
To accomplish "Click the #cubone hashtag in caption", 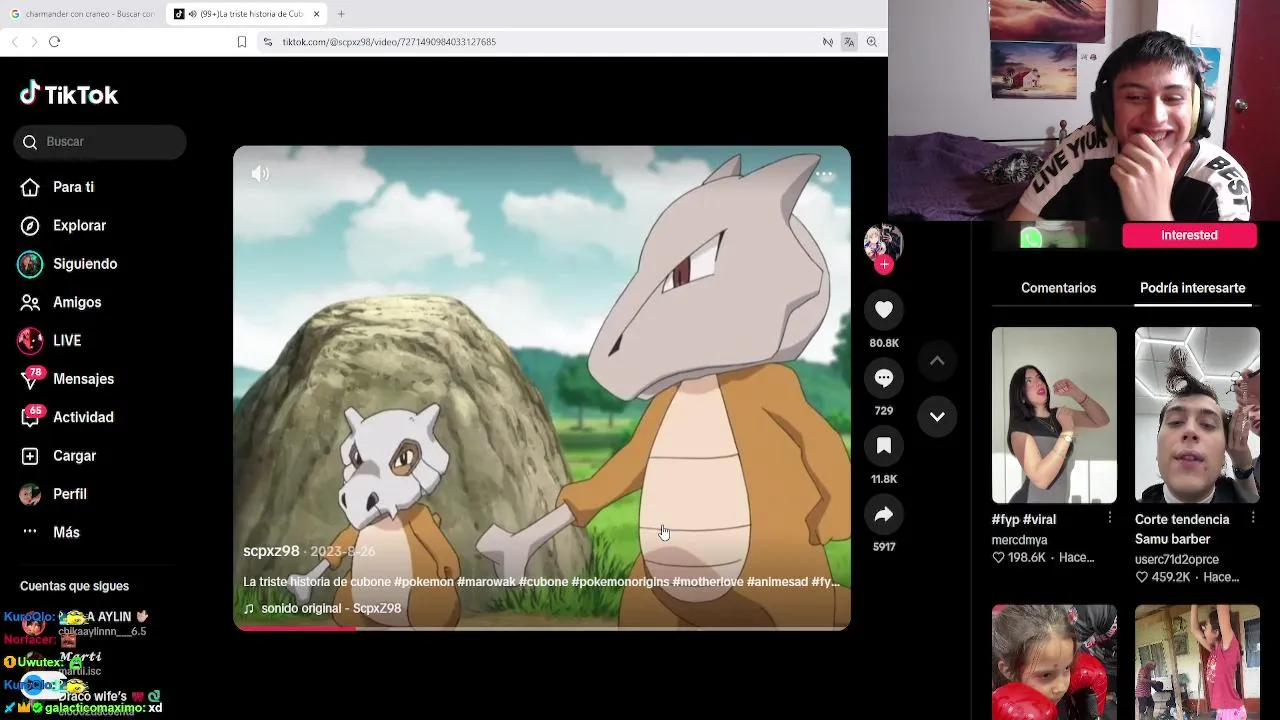I will click(x=543, y=582).
